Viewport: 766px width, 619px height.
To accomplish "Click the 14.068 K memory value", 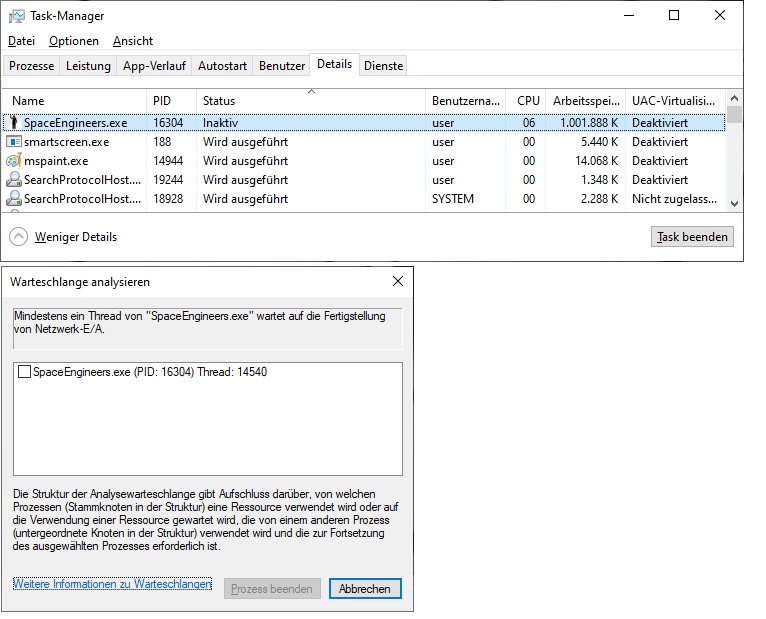I will click(596, 161).
